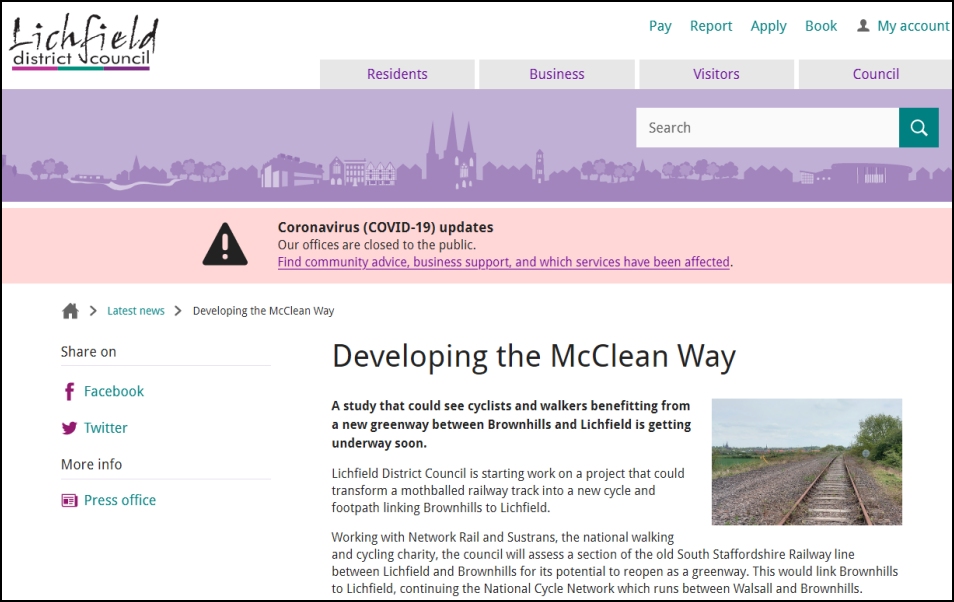
Task: Click the magnifier search button
Action: pos(919,128)
